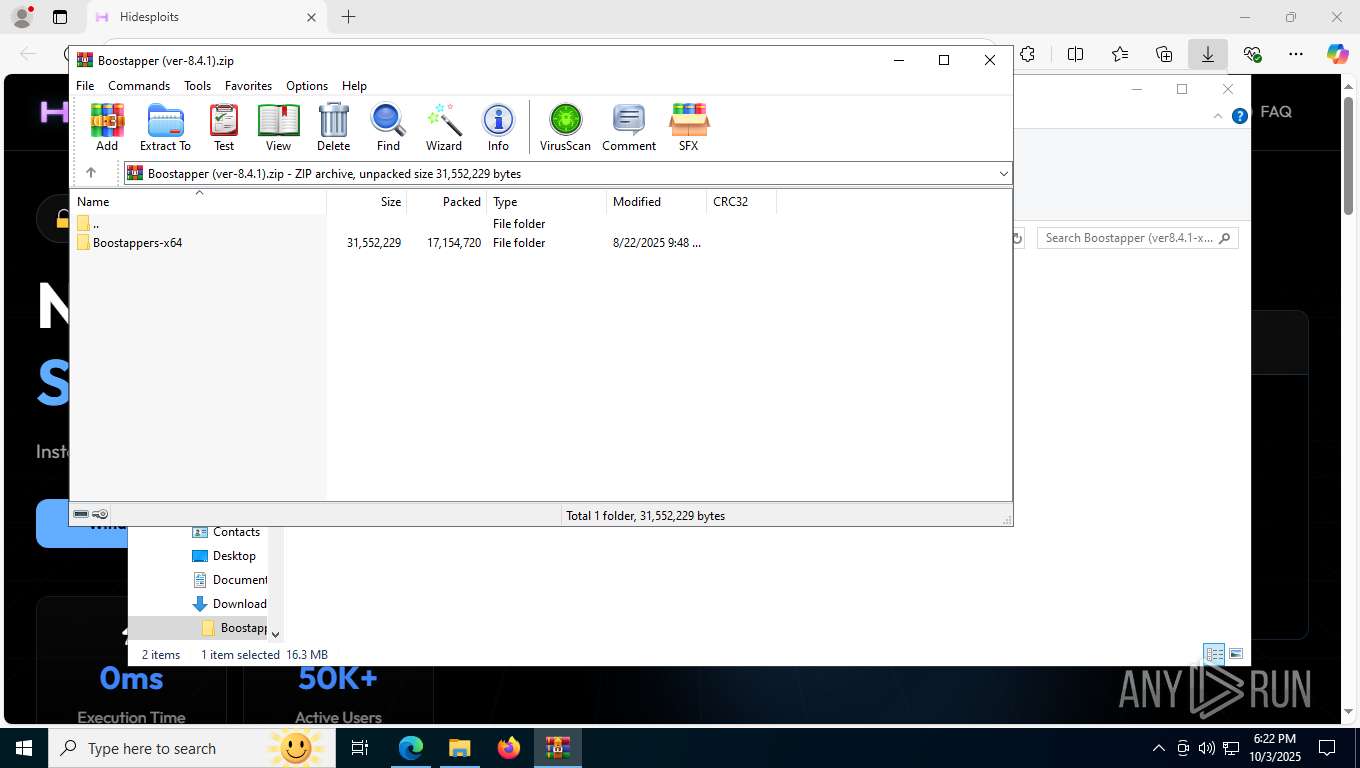The height and width of the screenshot is (768, 1360).
Task: Open the Wizard wand icon
Action: 444,127
